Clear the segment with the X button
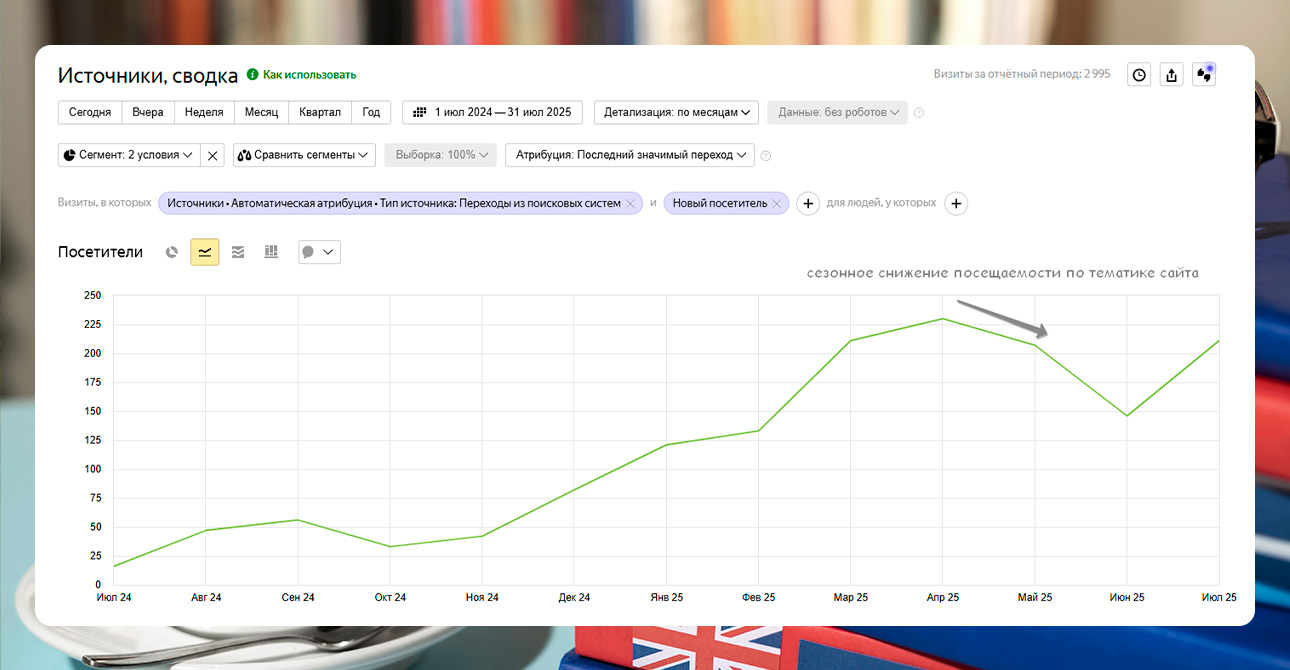The image size is (1290, 670). coord(212,155)
